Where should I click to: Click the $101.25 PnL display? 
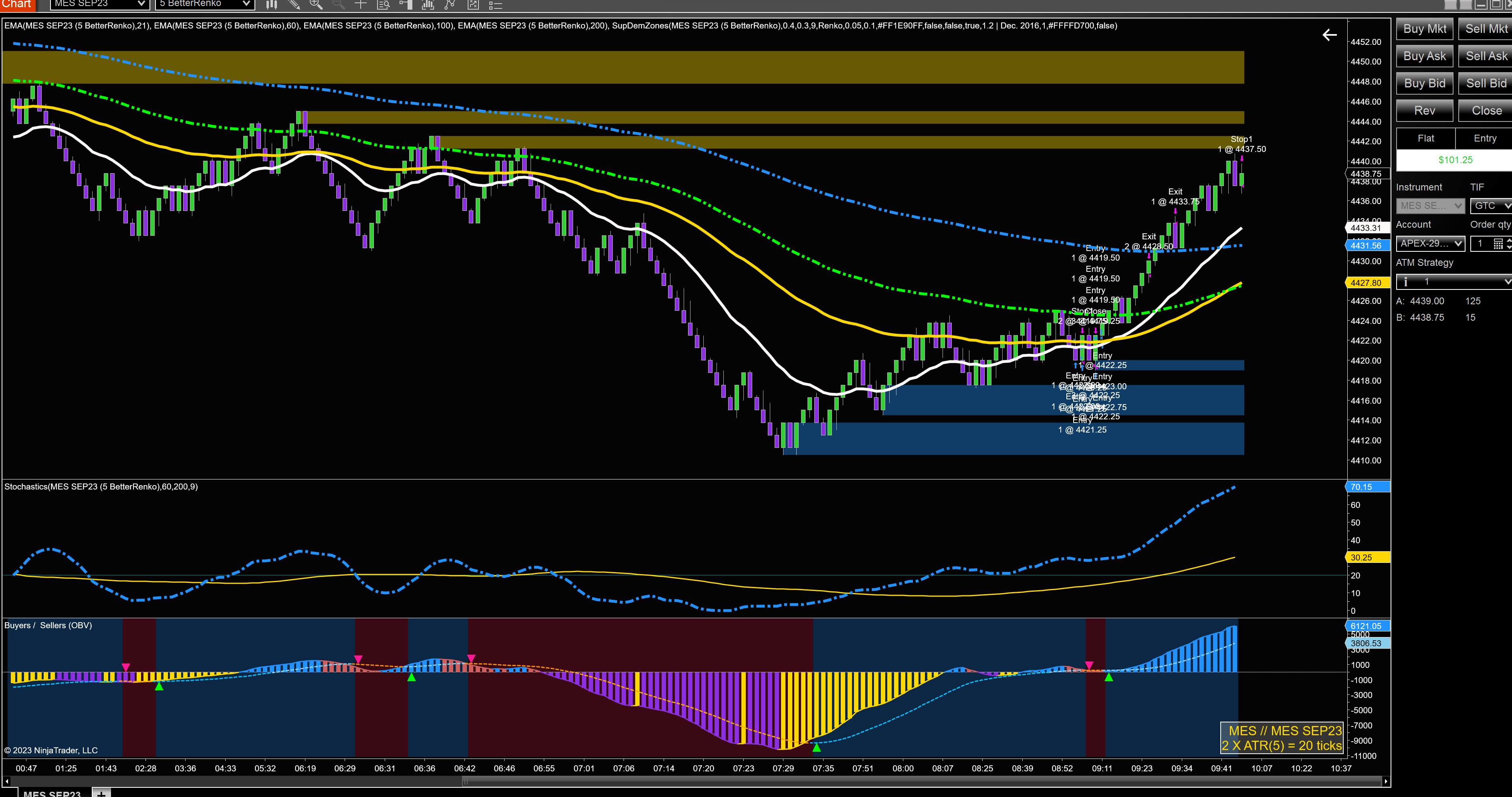(x=1454, y=160)
